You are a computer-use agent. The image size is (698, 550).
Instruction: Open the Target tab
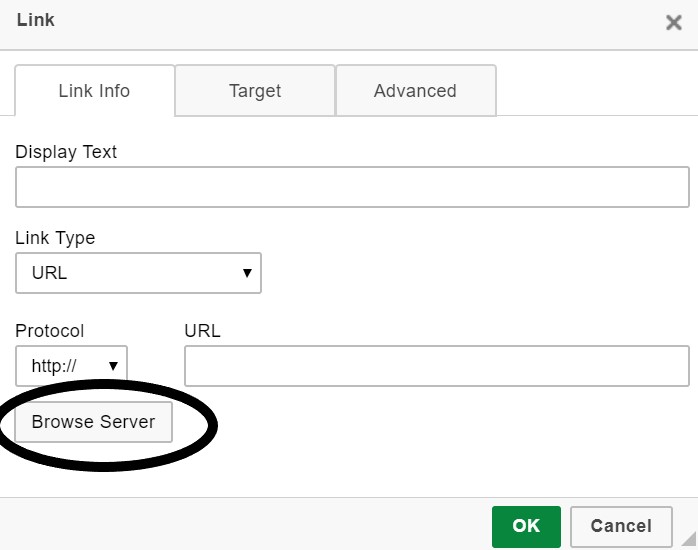[255, 91]
